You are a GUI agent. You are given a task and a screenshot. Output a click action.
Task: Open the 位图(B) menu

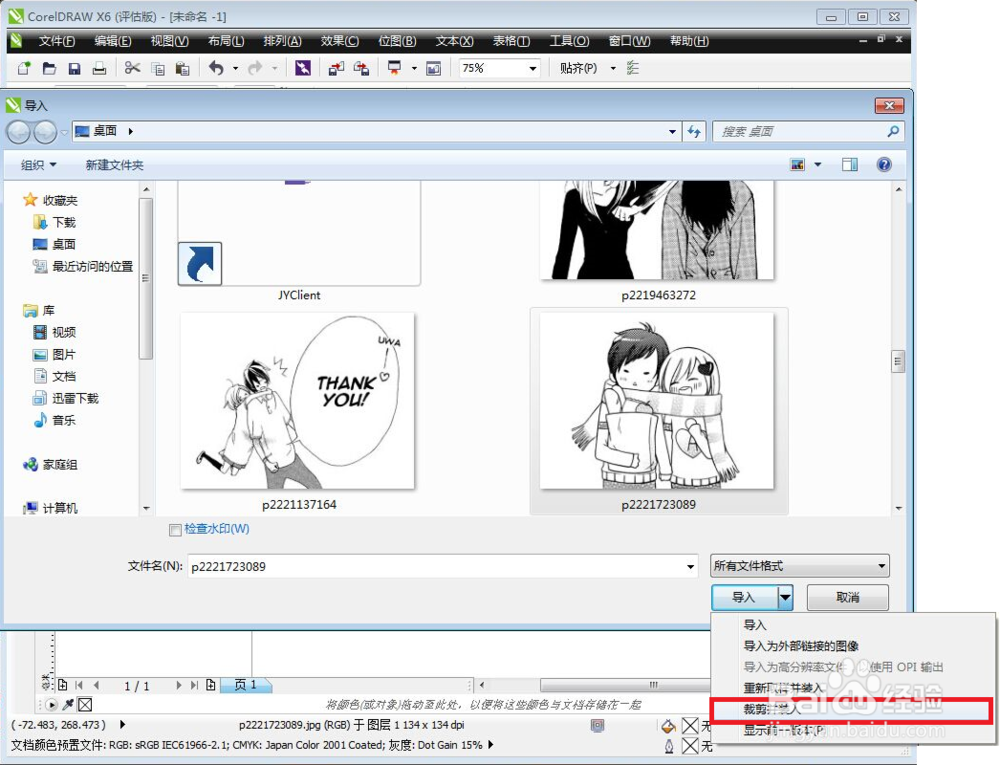click(397, 41)
